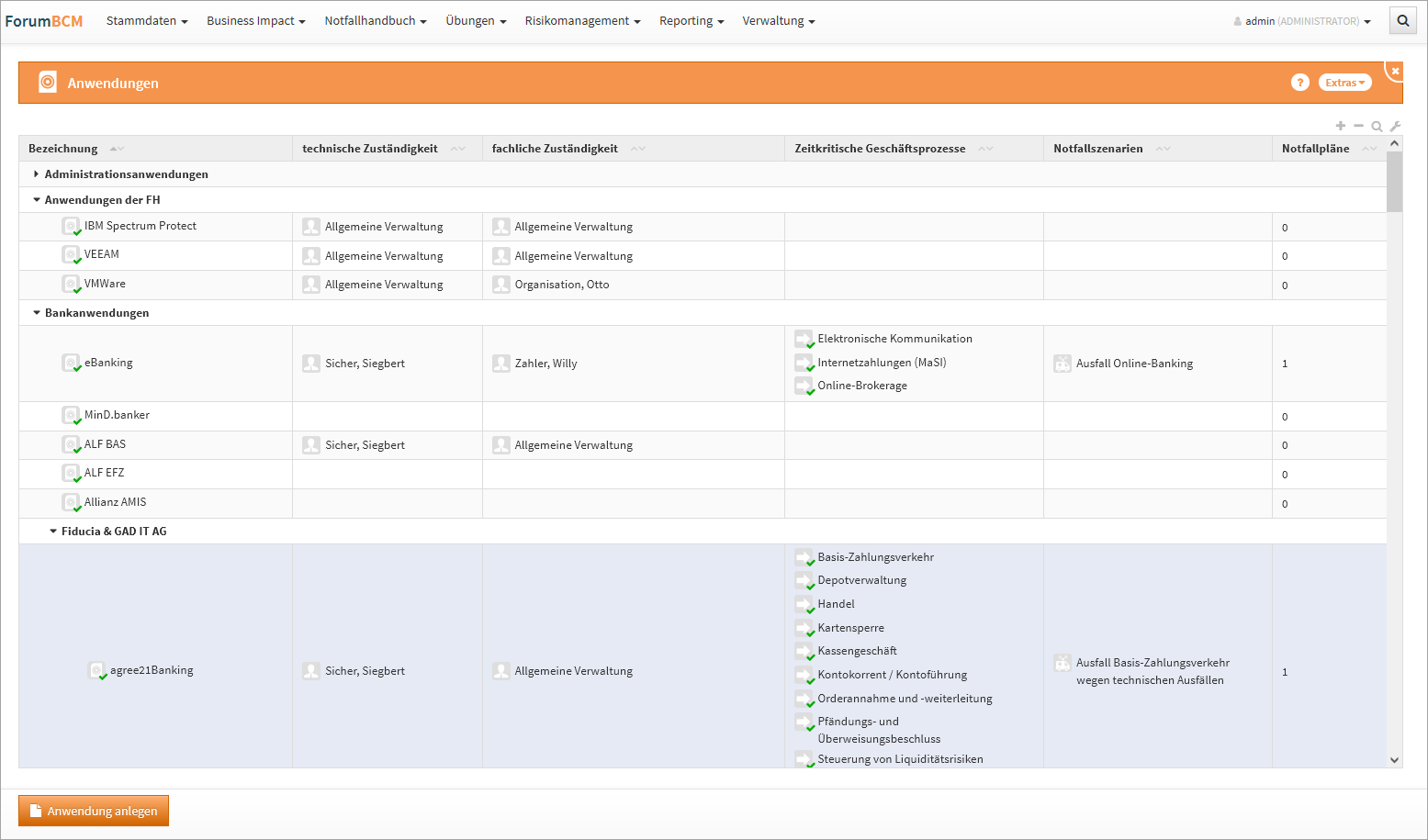Open the Stammdaten menu
The height and width of the screenshot is (840, 1428).
(147, 21)
